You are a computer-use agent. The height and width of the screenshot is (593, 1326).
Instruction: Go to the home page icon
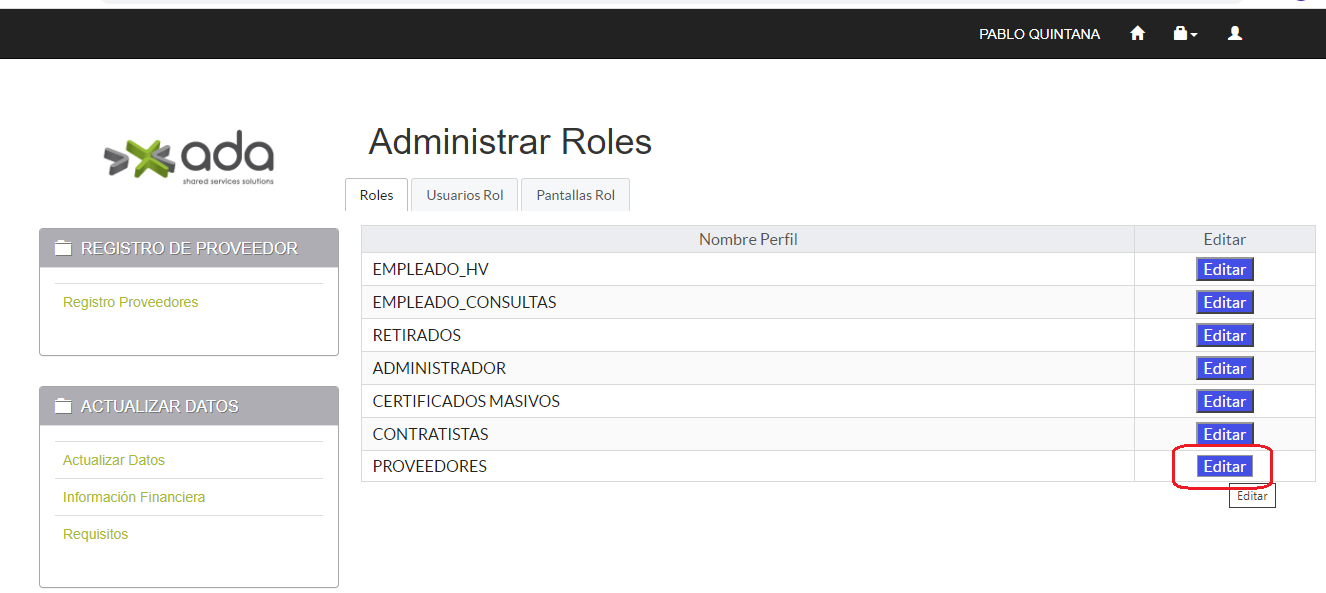(1137, 34)
